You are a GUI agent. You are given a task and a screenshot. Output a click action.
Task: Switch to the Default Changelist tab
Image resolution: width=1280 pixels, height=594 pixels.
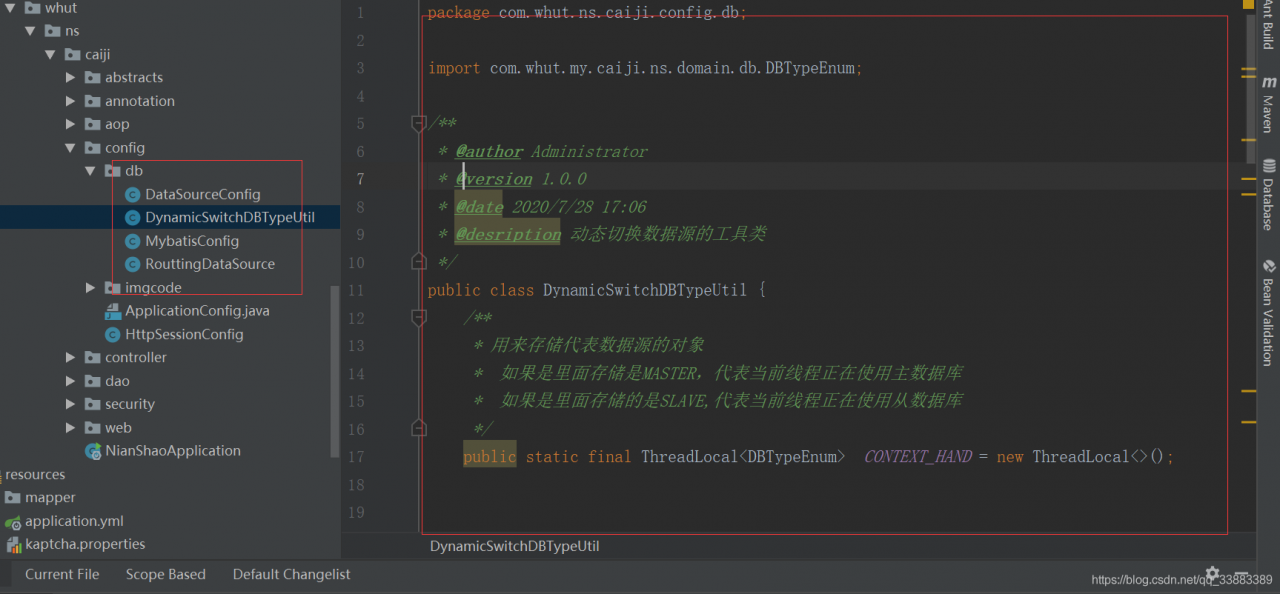[x=292, y=574]
